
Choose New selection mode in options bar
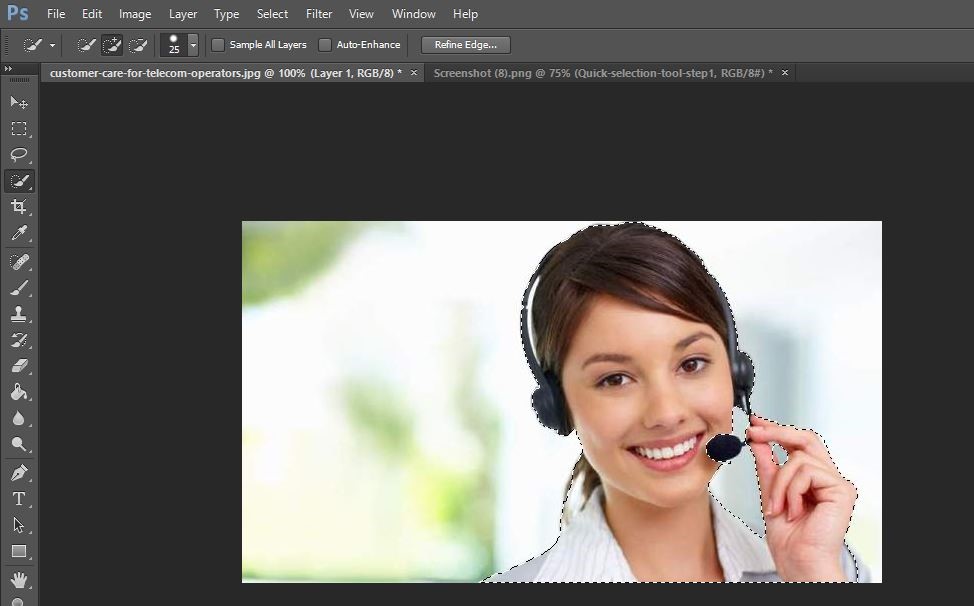tap(86, 45)
